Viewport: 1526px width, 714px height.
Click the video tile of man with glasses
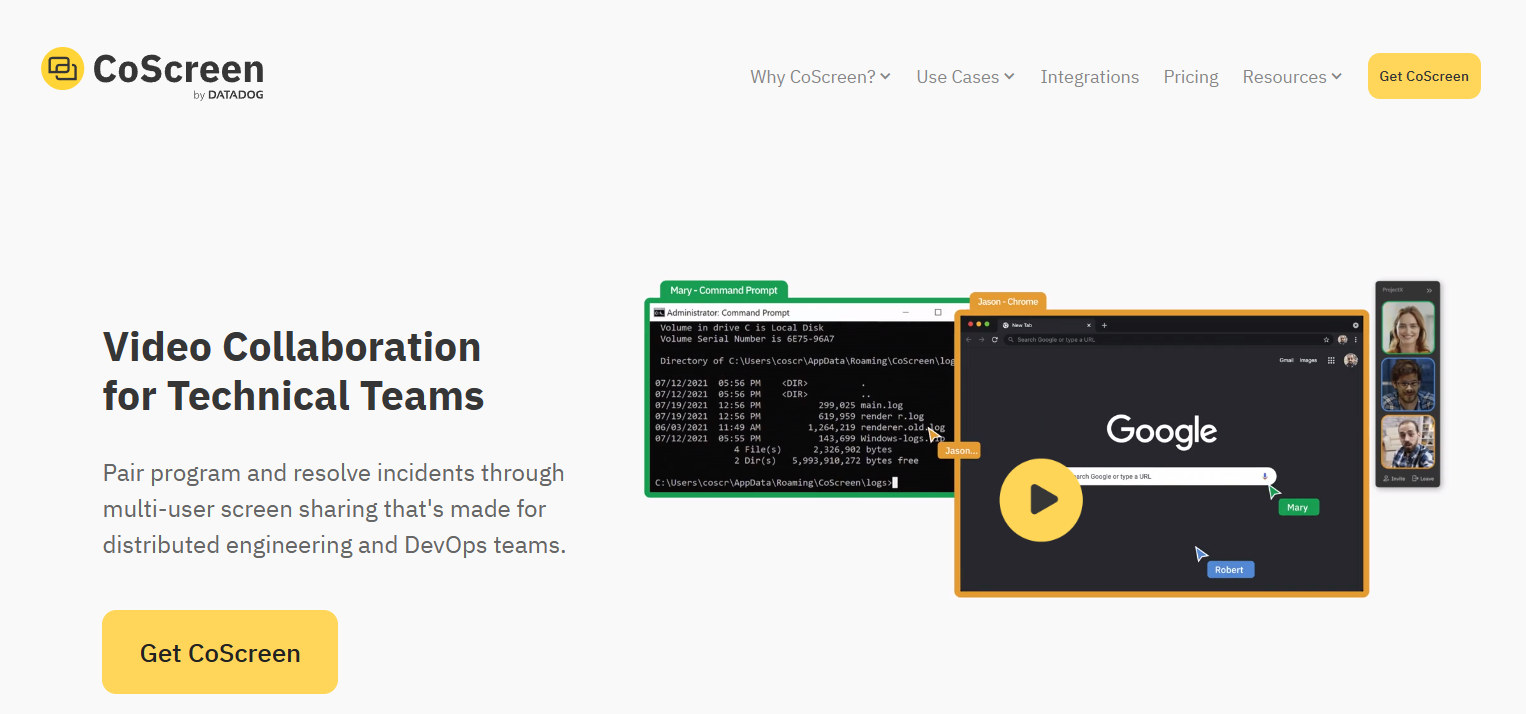1408,385
